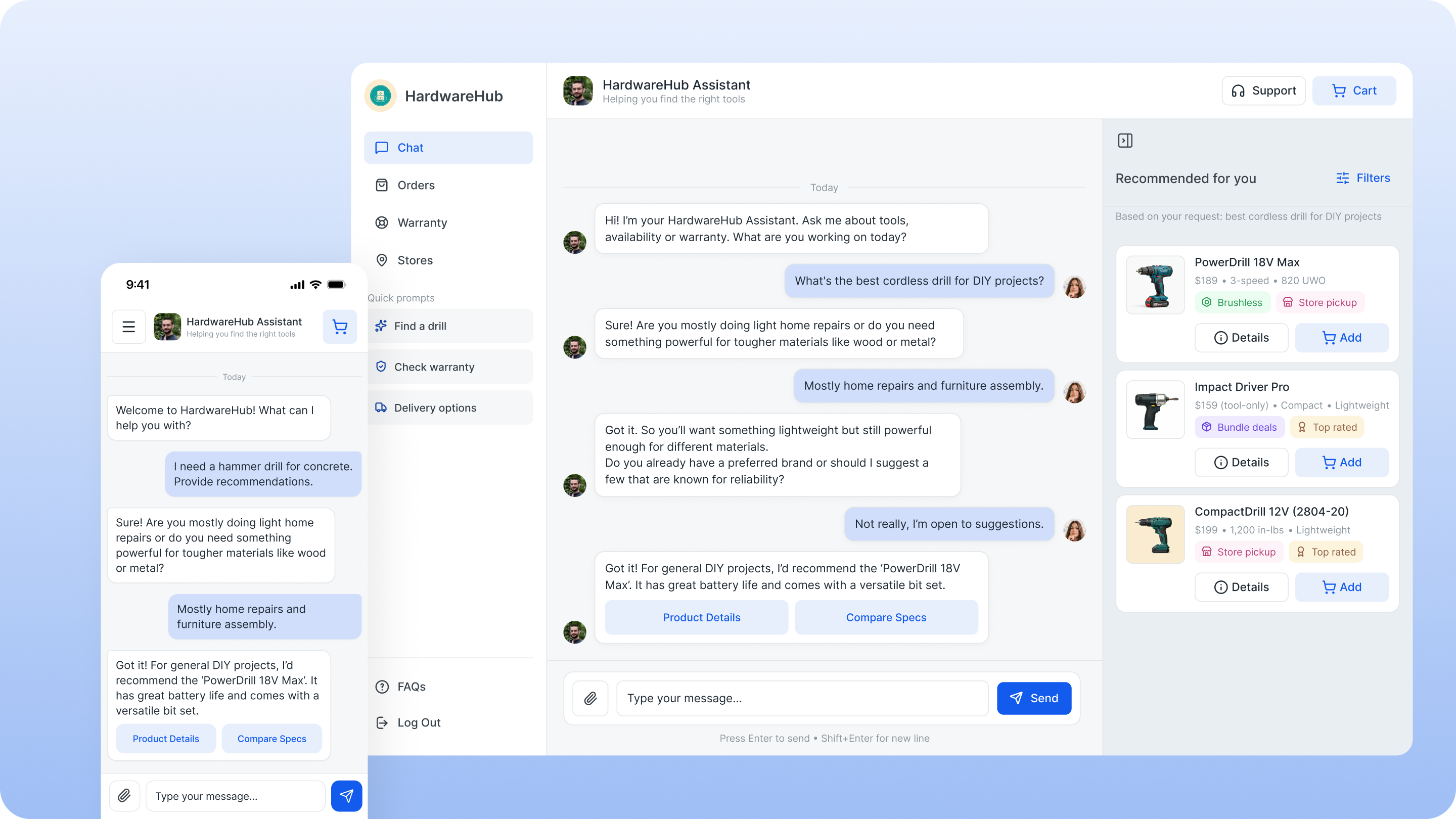The height and width of the screenshot is (819, 1456).
Task: Click the HardwareHub logo icon
Action: click(380, 96)
